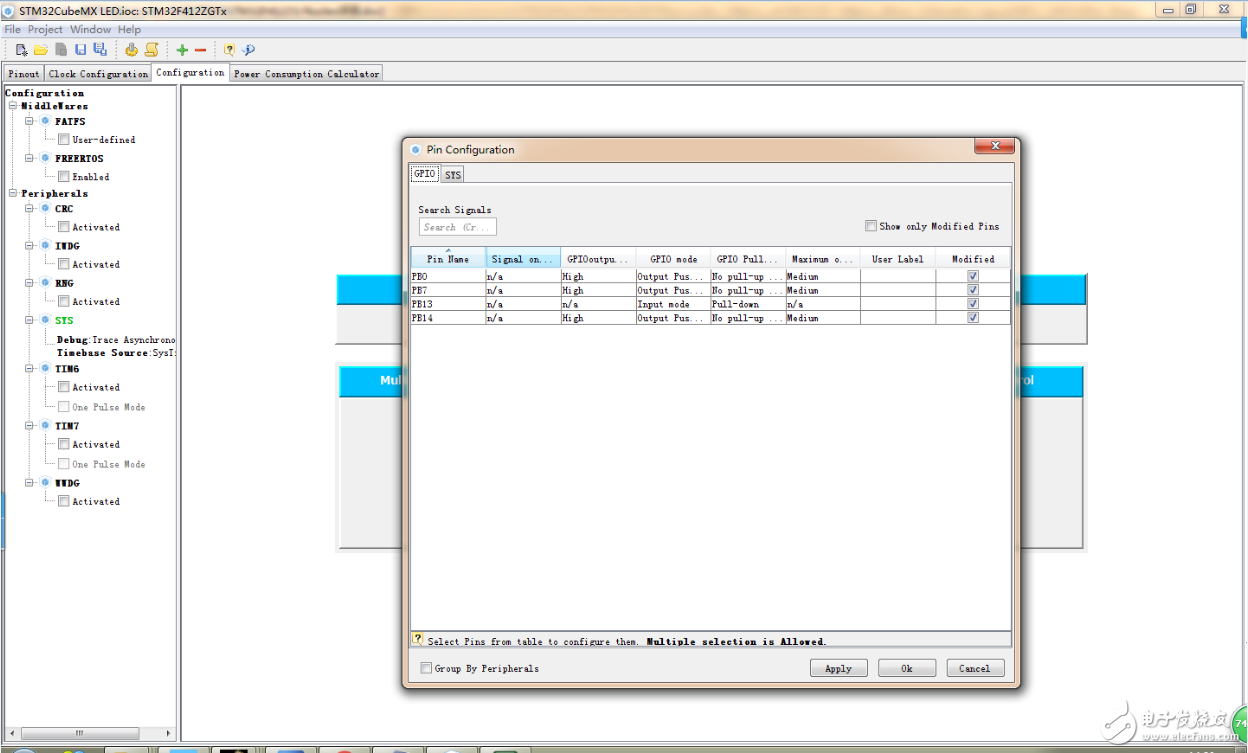
Task: Click the CRC cube icon in tree
Action: 45,208
